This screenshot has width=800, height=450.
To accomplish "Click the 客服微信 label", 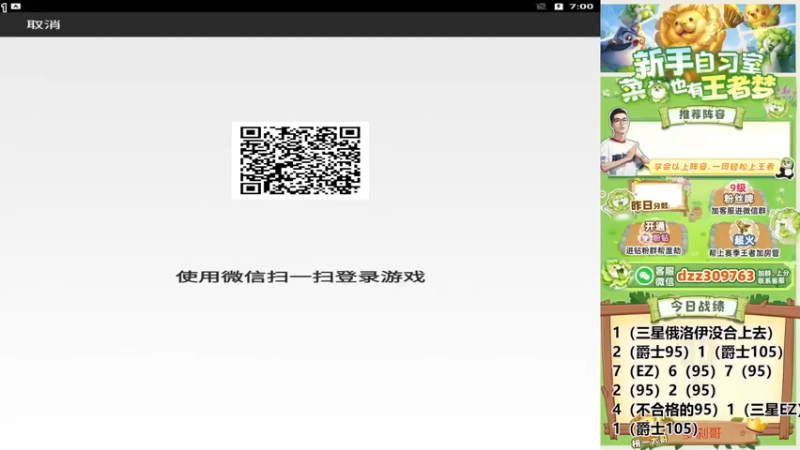I will 664,276.
